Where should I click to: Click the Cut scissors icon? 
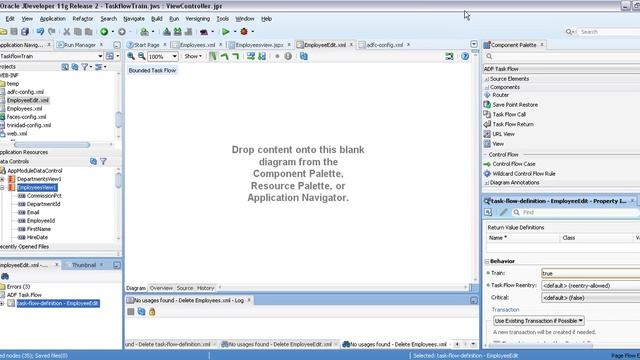(x=67, y=31)
